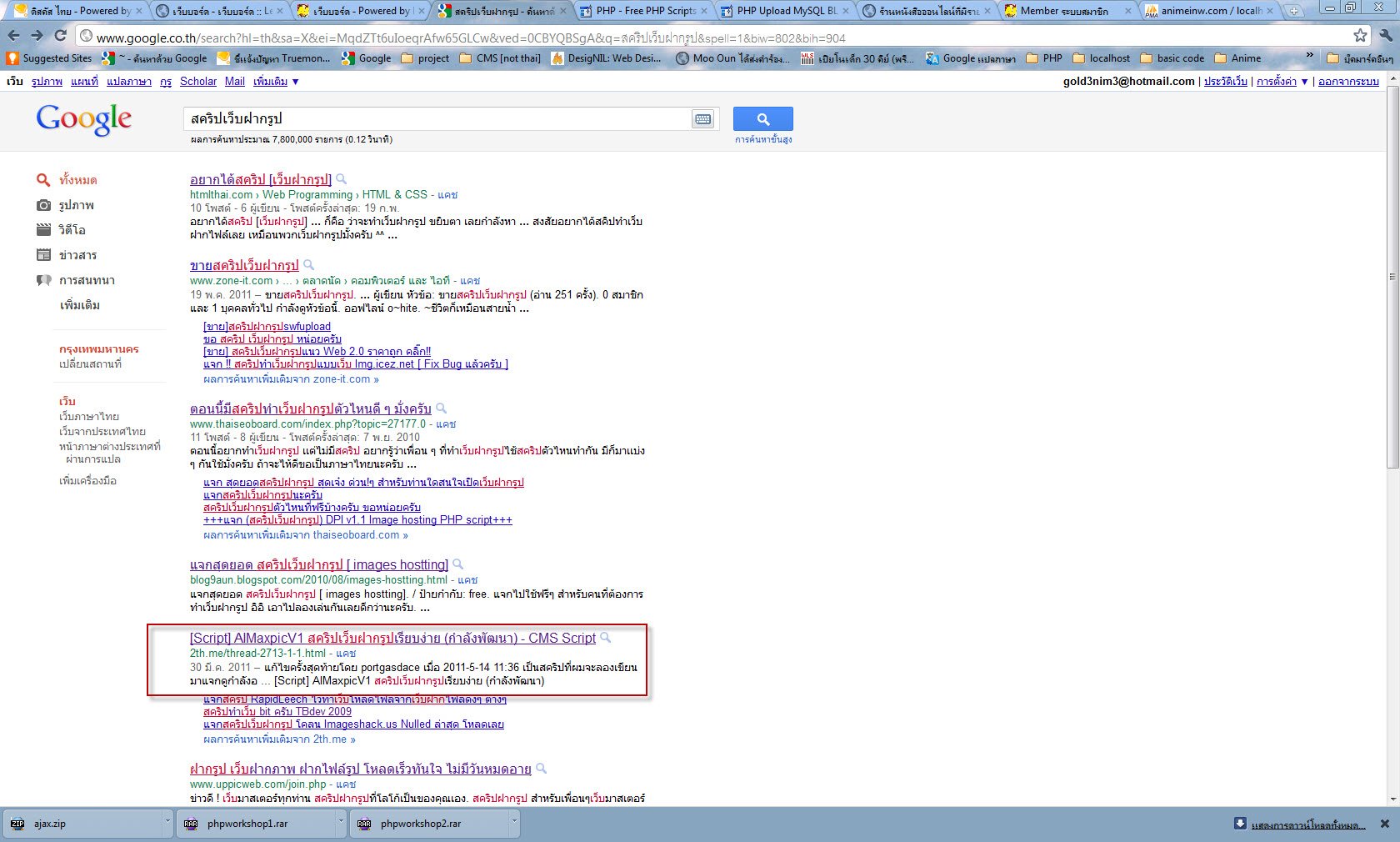Screen dimensions: 1400x842
Task: Close the downloads bar
Action: (x=1384, y=824)
